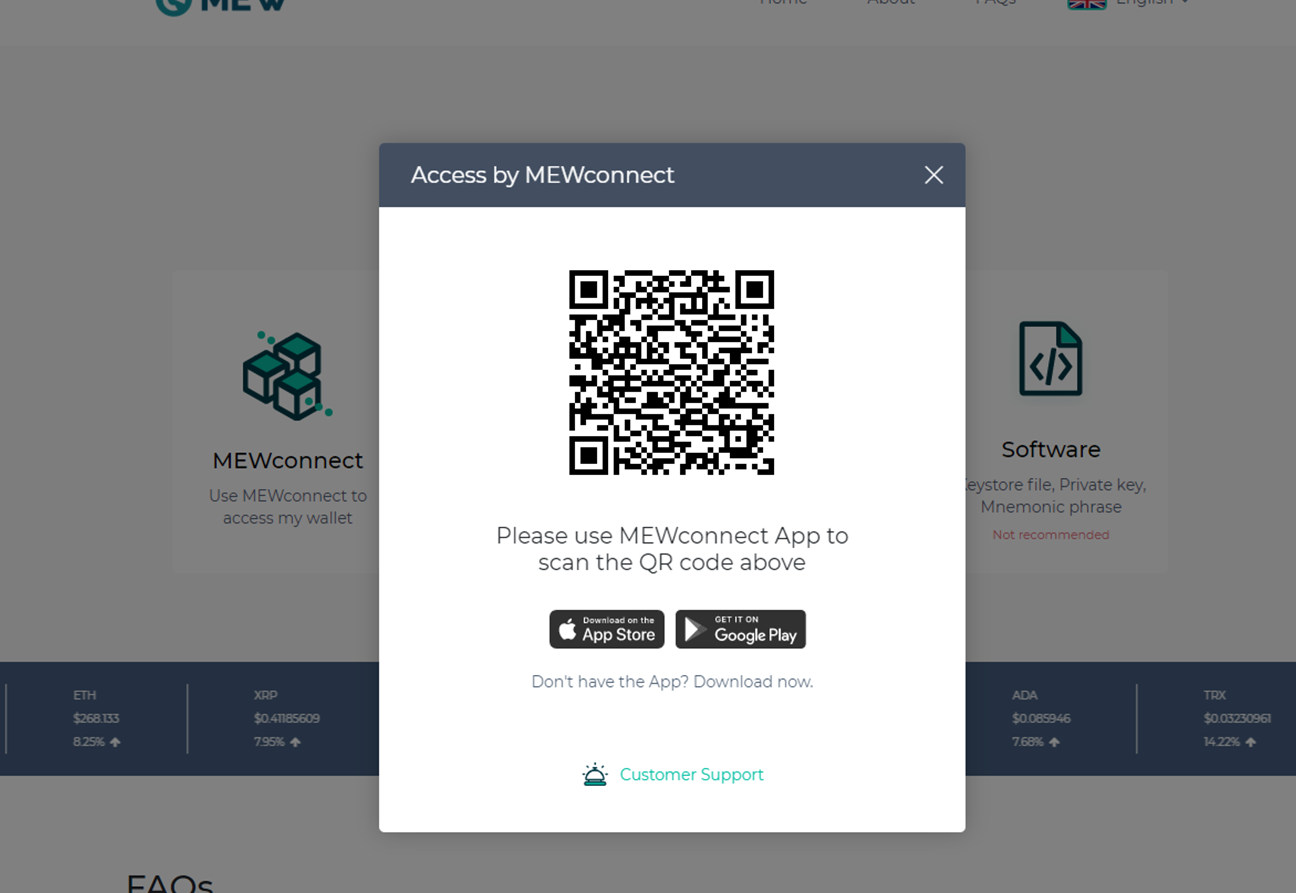Image resolution: width=1296 pixels, height=893 pixels.
Task: Click the TRX ticker symbol
Action: 1215,695
